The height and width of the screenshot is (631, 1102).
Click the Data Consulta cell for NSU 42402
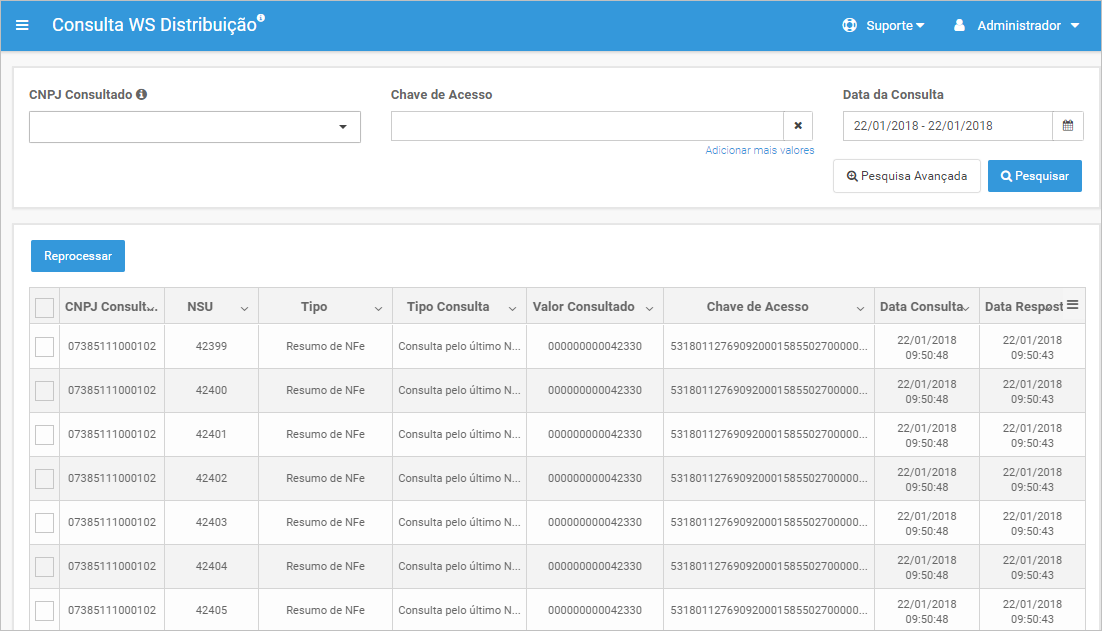coord(927,479)
